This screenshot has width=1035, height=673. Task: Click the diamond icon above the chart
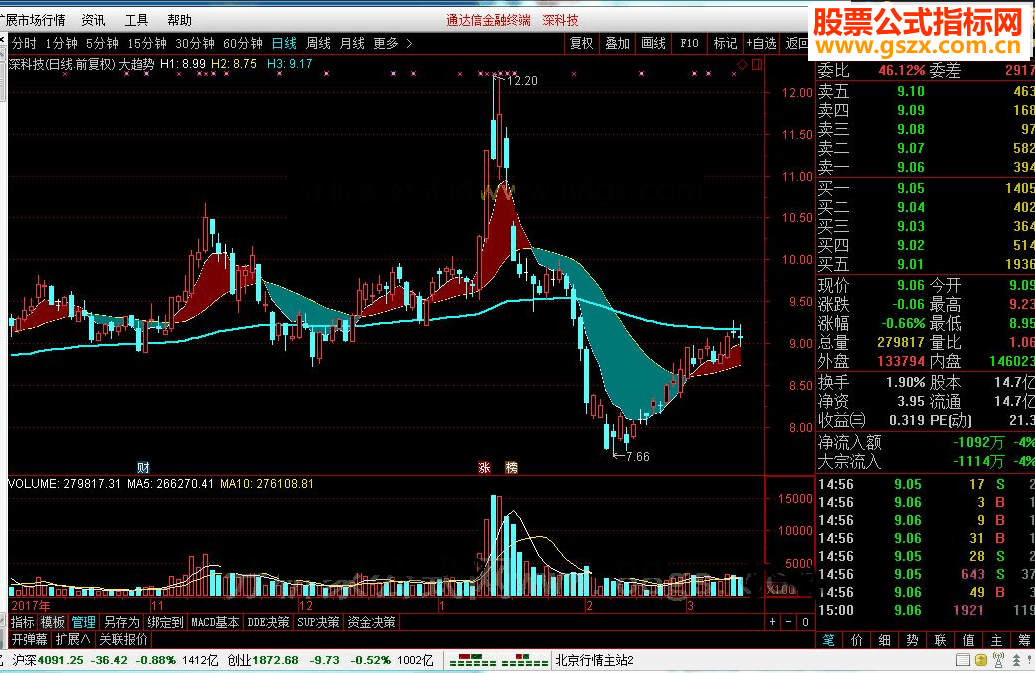tap(743, 64)
